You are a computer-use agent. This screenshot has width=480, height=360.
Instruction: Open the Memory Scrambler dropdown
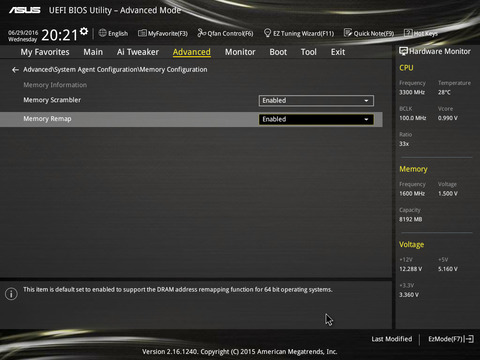coord(316,101)
